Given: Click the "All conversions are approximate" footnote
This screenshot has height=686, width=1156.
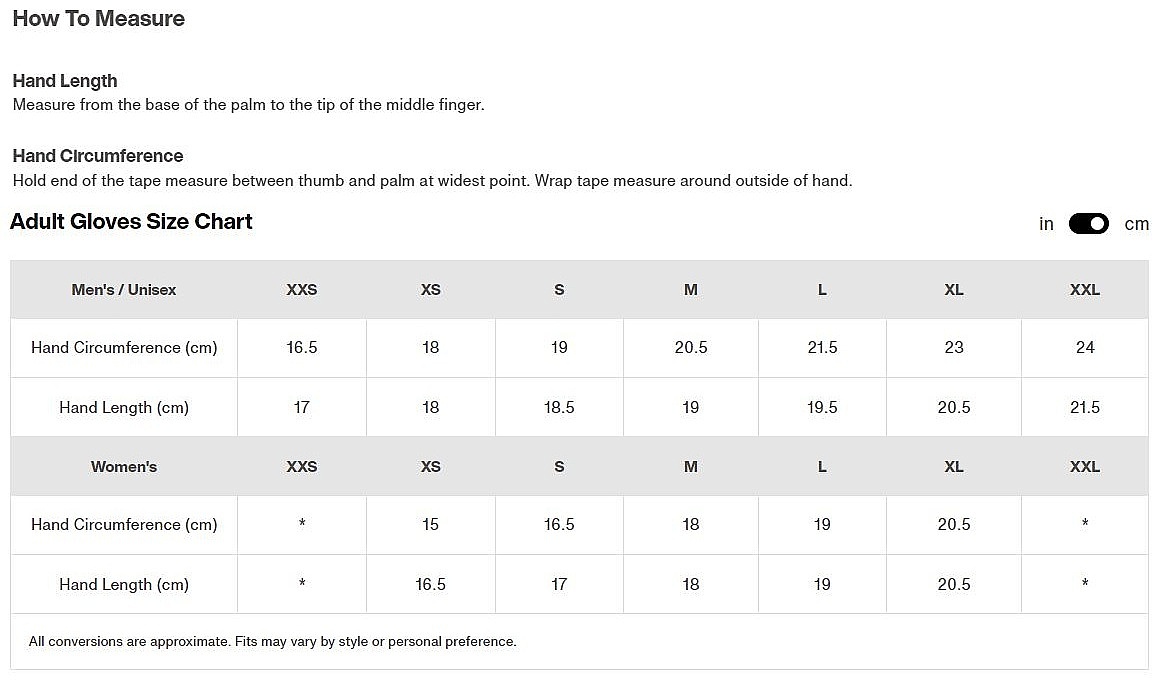Looking at the screenshot, I should pyautogui.click(x=272, y=642).
